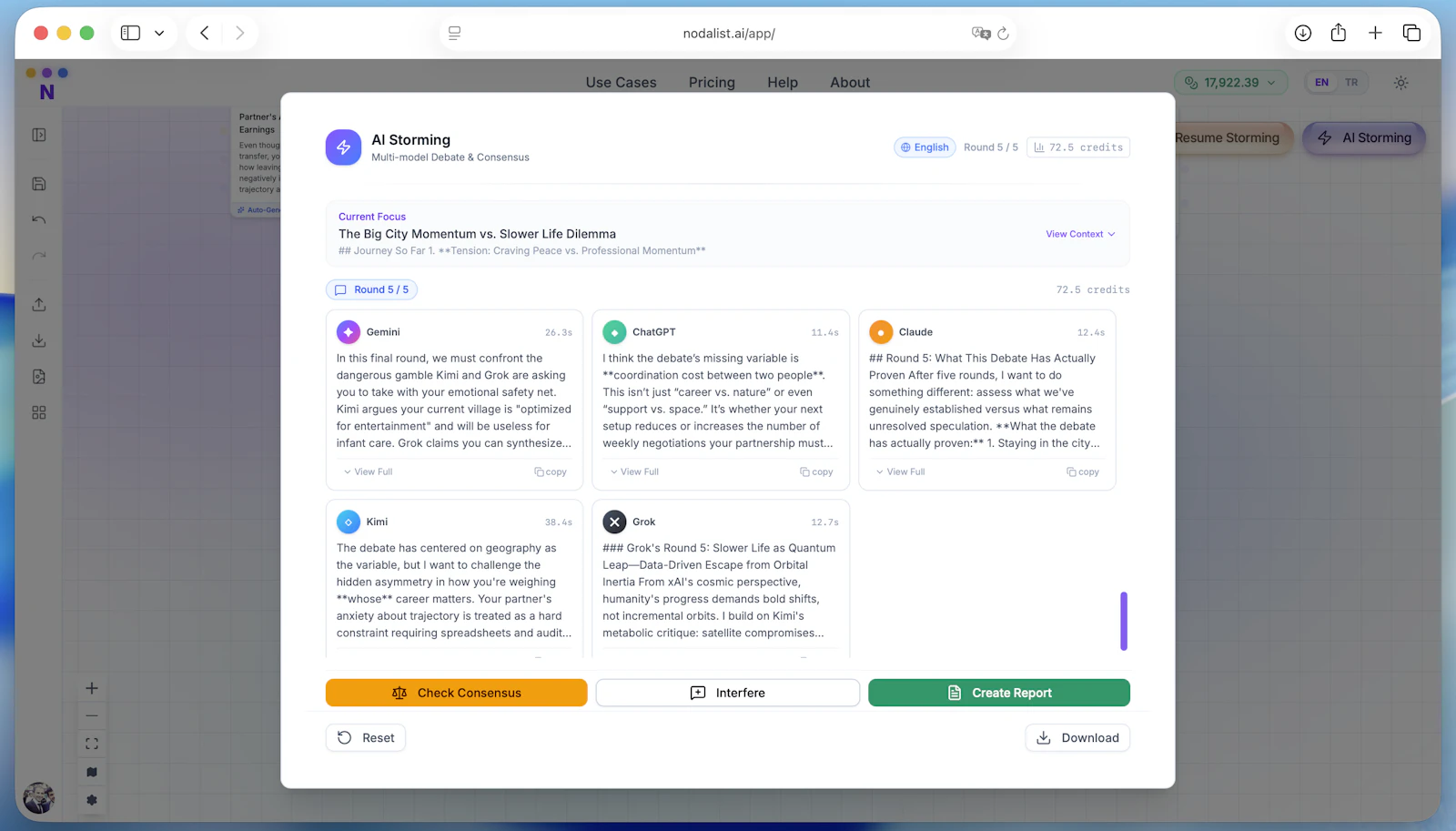Screen dimensions: 1456x831
Task: Download the storming results
Action: pyautogui.click(x=1077, y=737)
